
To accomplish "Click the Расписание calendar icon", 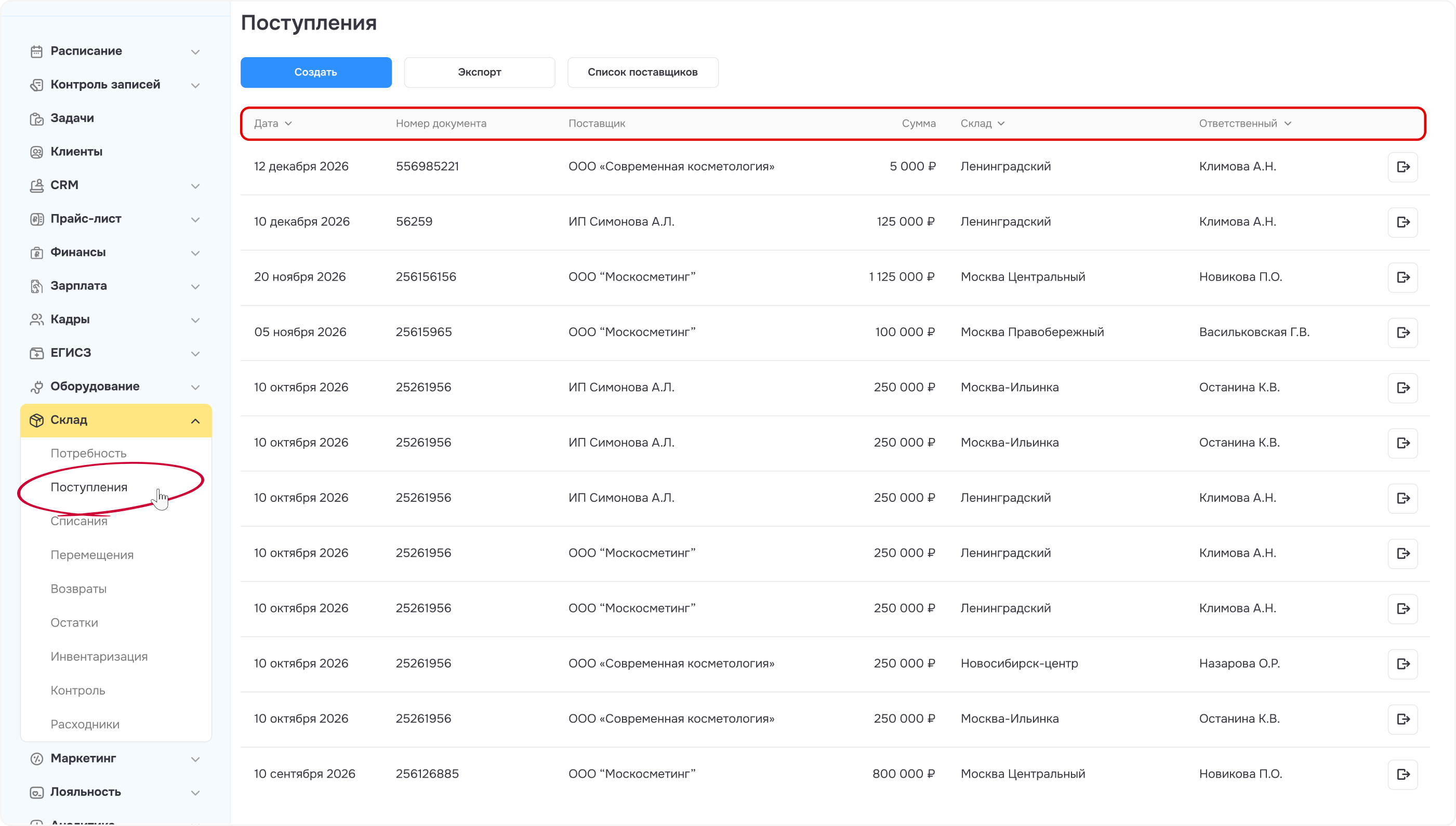I will pos(36,51).
